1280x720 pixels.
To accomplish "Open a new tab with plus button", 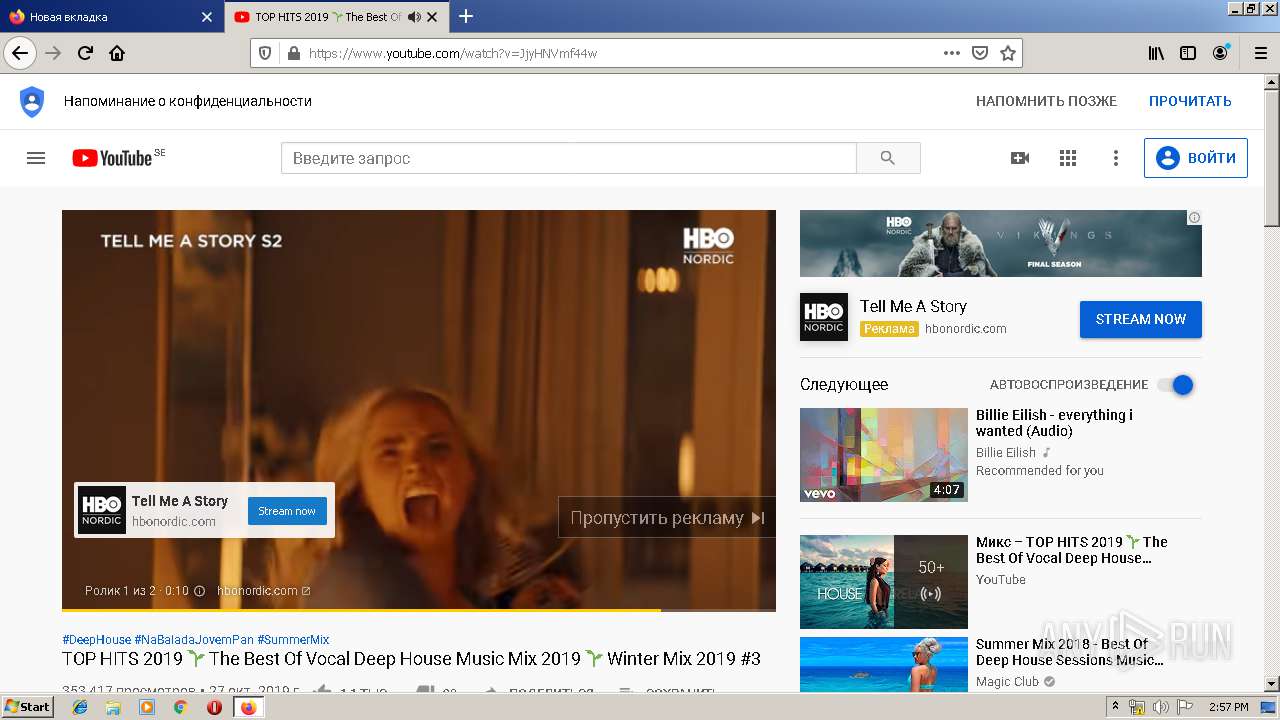I will click(466, 16).
